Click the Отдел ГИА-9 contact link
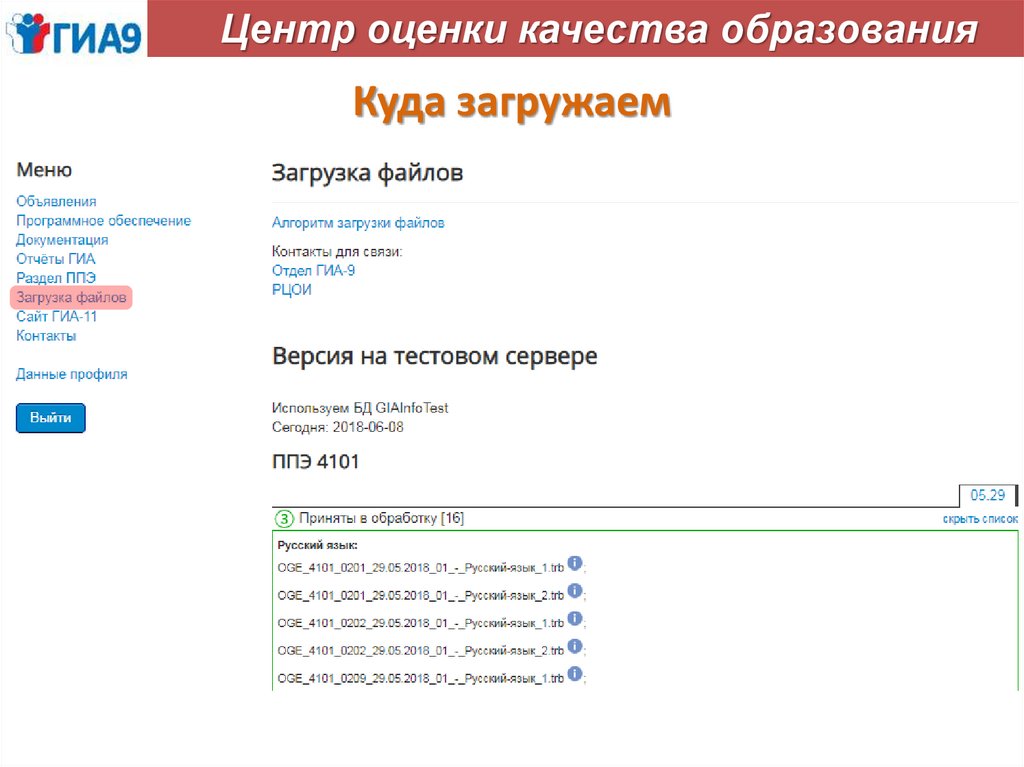This screenshot has height=767, width=1024. [x=313, y=270]
